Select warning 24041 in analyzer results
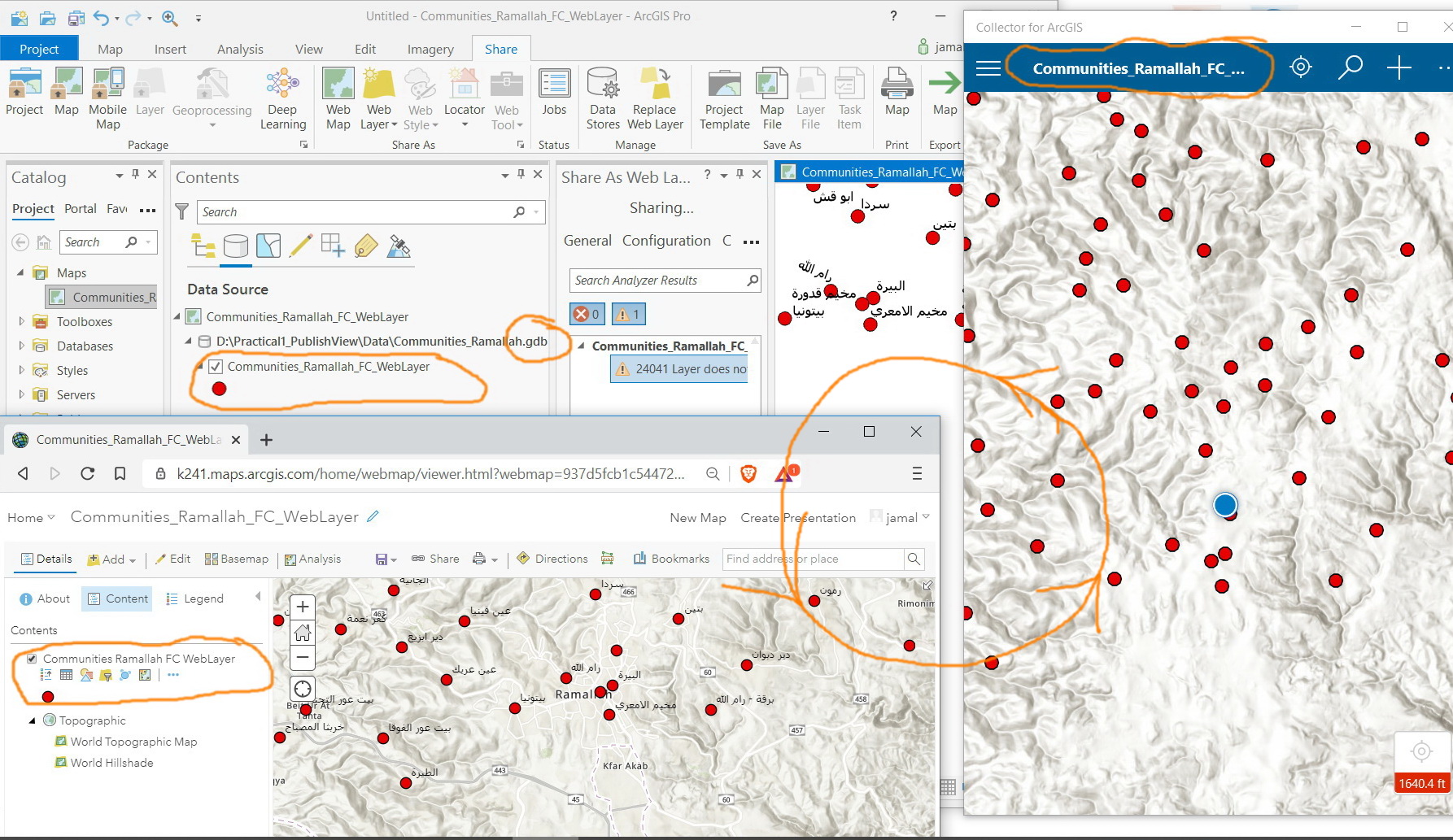This screenshot has width=1453, height=840. click(679, 369)
